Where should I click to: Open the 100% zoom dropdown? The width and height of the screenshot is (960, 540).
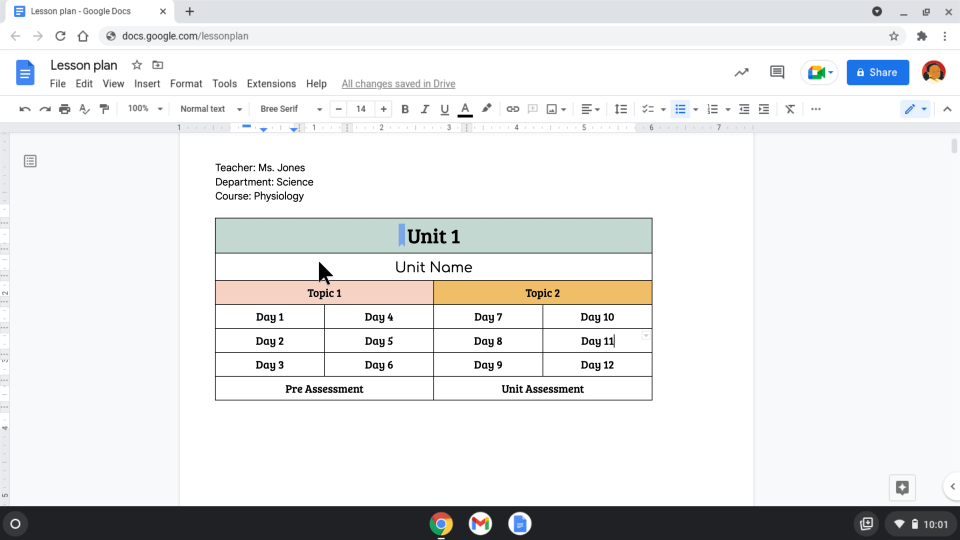tap(143, 109)
